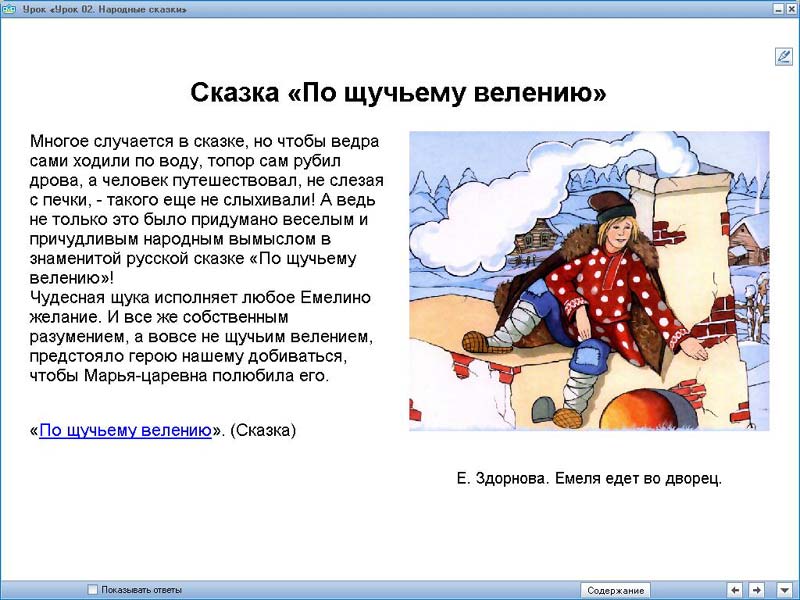Click the window title Урок 02. Народные сказки

(x=105, y=9)
